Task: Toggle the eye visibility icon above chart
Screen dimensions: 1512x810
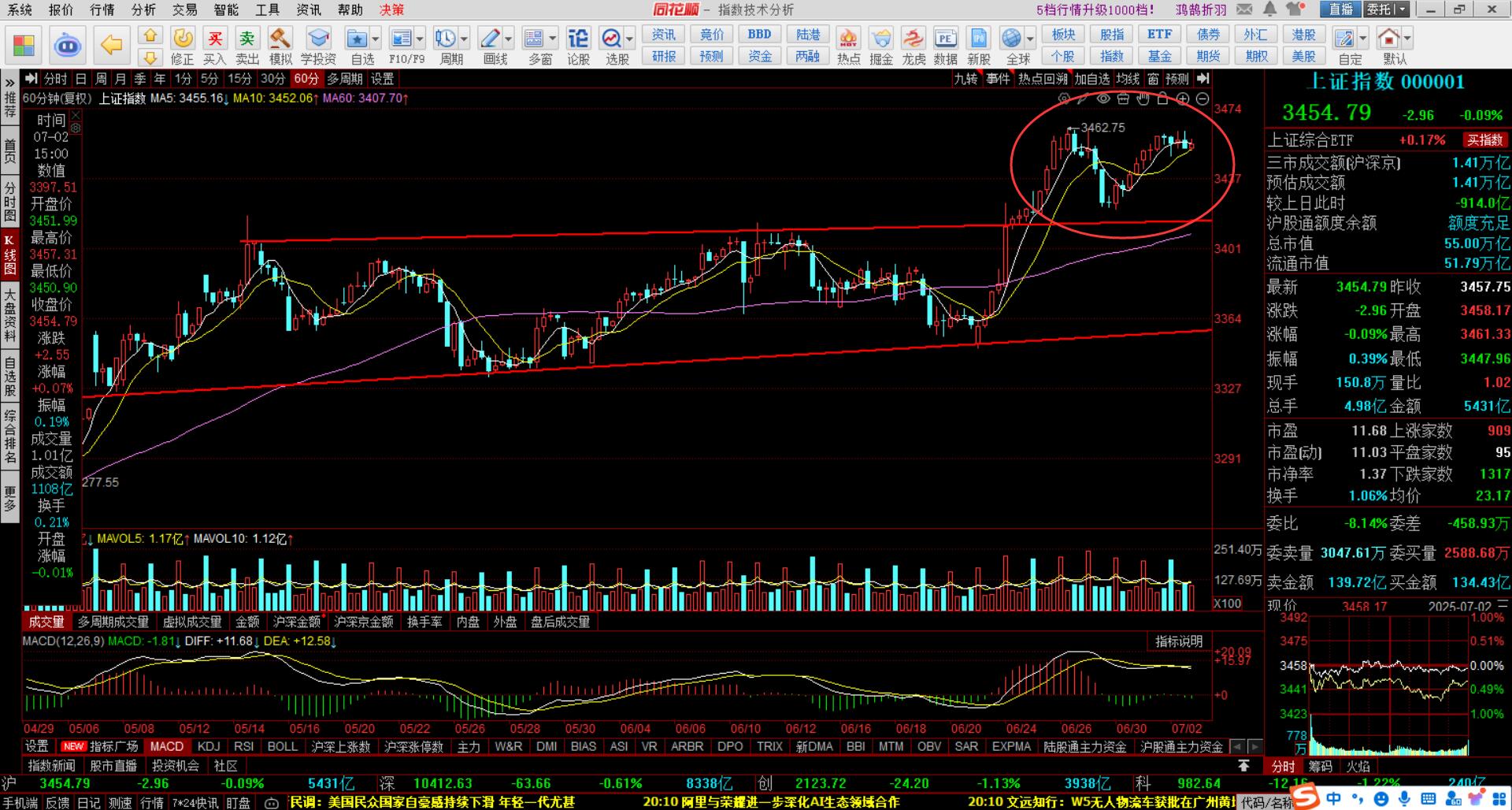Action: [x=1103, y=98]
